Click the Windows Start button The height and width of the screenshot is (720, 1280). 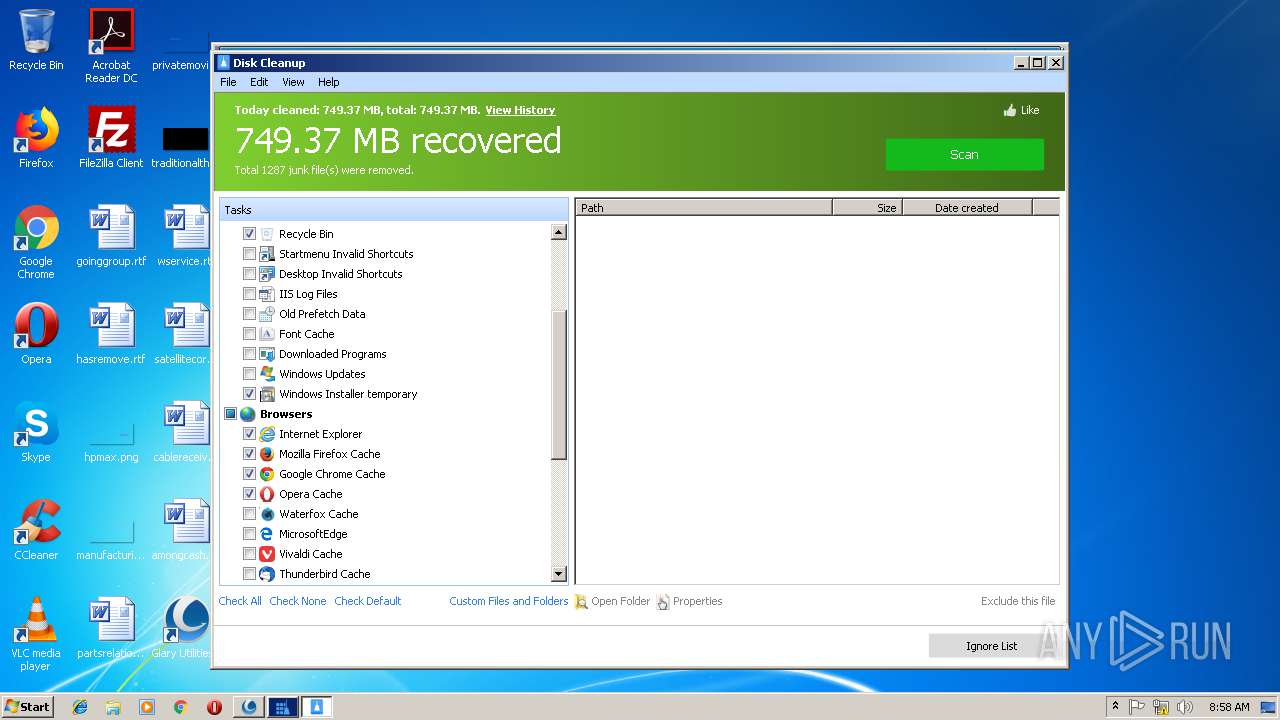(28, 707)
